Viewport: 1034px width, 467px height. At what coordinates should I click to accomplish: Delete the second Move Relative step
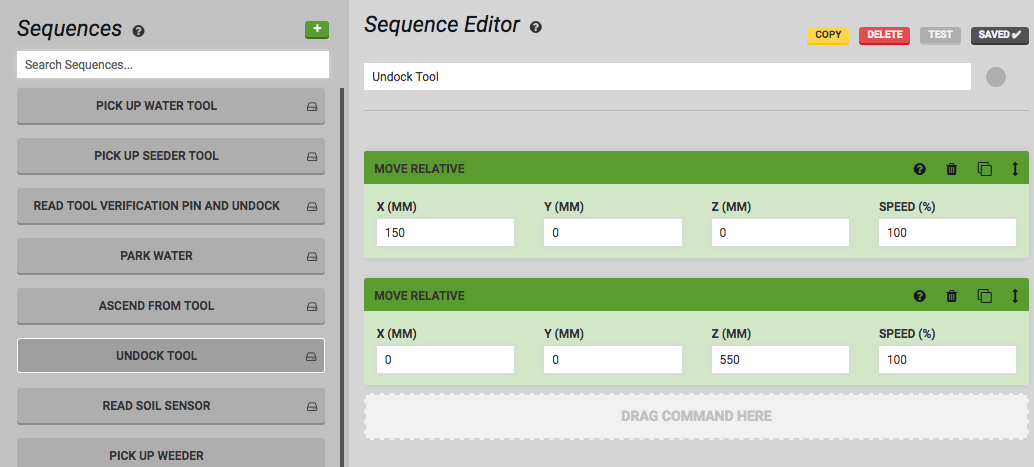pyautogui.click(x=951, y=296)
